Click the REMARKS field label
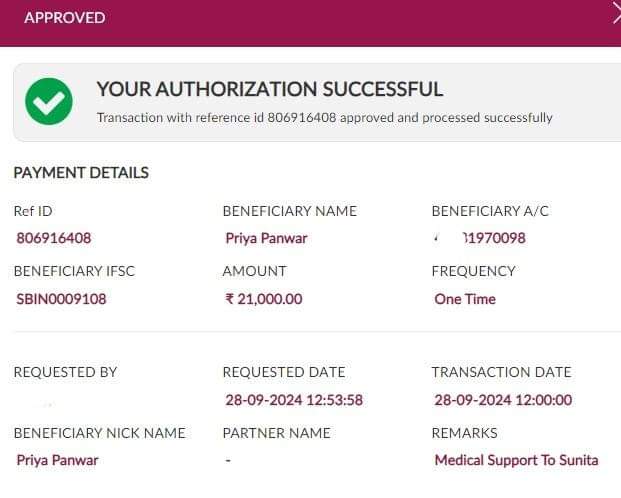The height and width of the screenshot is (498, 621). click(464, 433)
